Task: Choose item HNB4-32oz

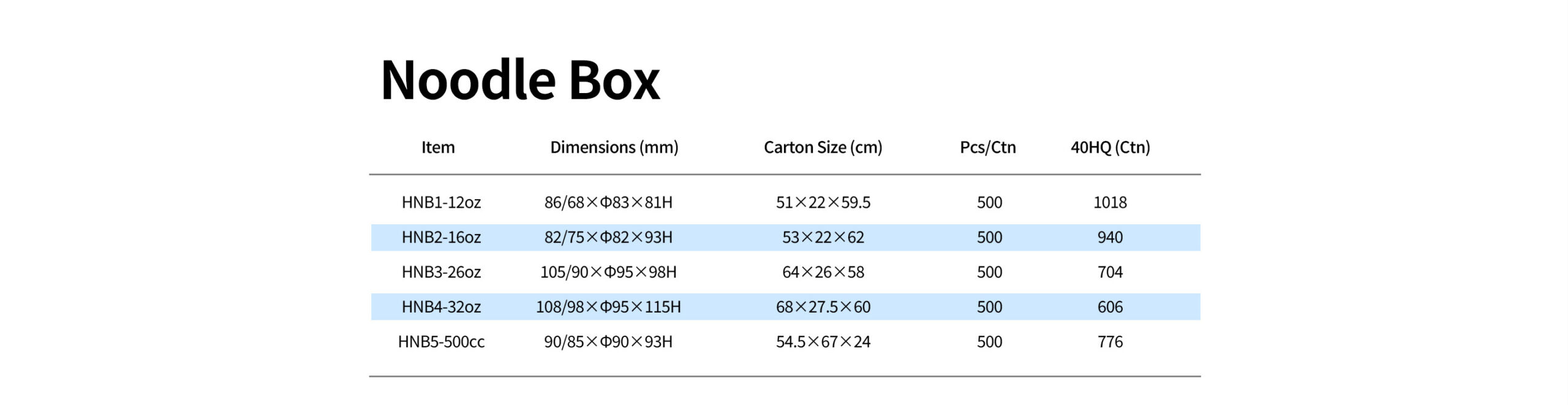Action: pyautogui.click(x=441, y=307)
